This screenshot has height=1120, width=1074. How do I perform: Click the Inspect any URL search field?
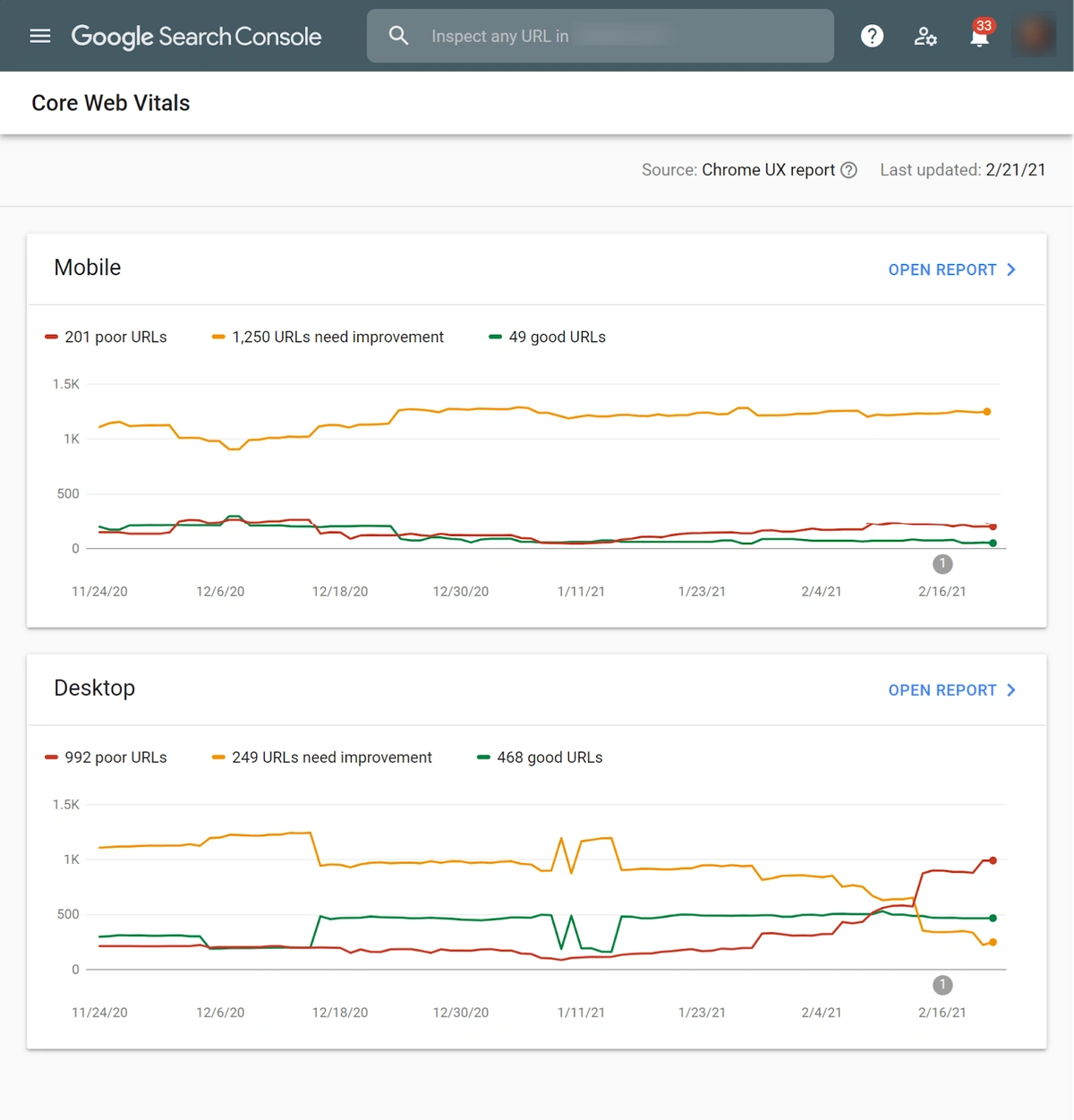coord(618,36)
